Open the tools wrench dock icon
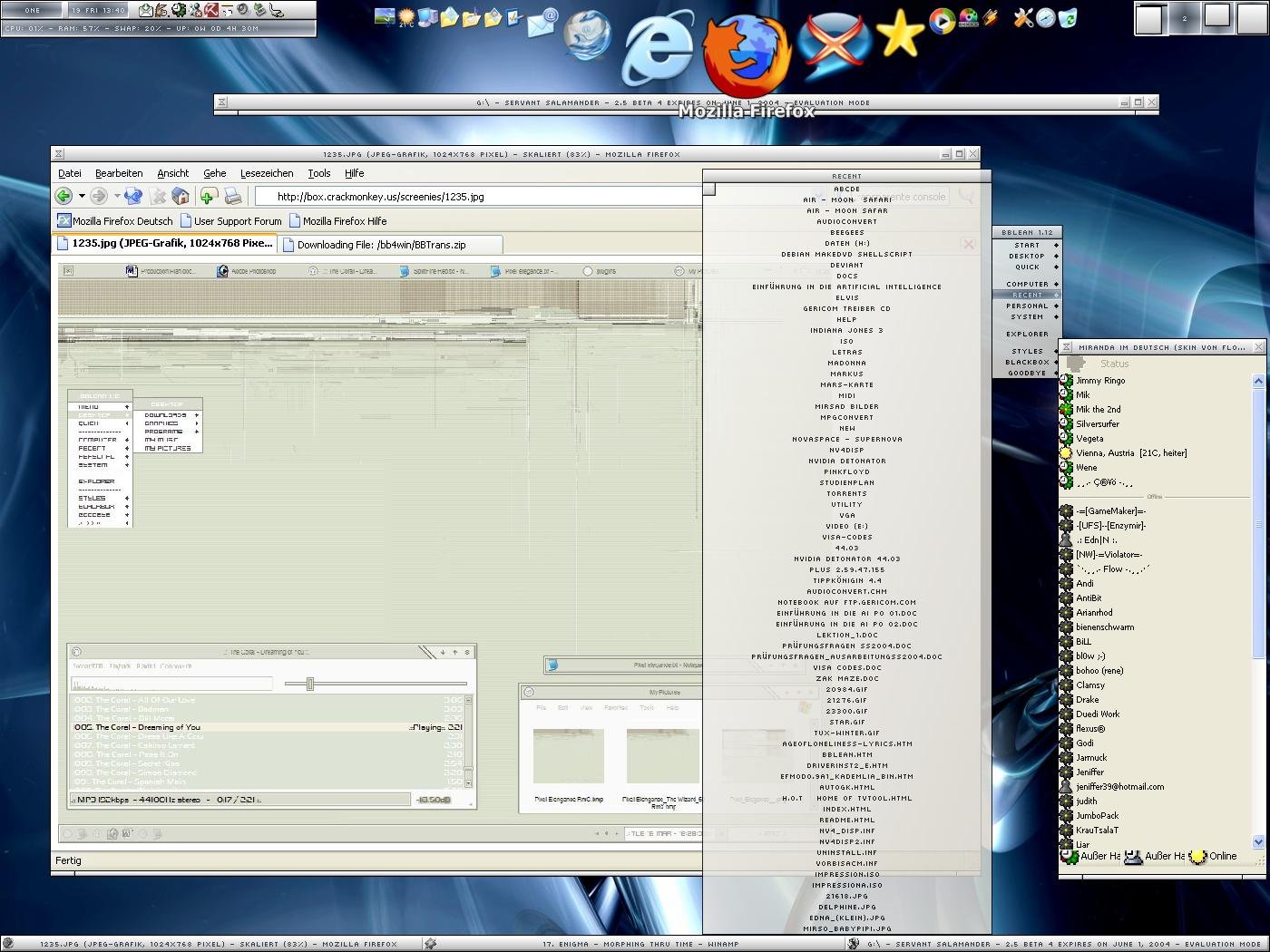1270x952 pixels. [1023, 18]
